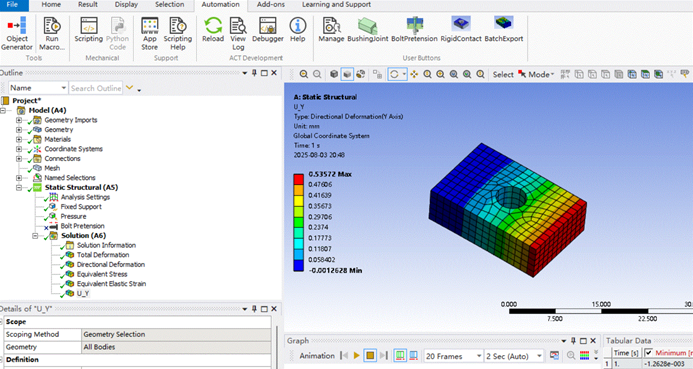Open the 20 Frames dropdown
The height and width of the screenshot is (369, 693).
[453, 356]
